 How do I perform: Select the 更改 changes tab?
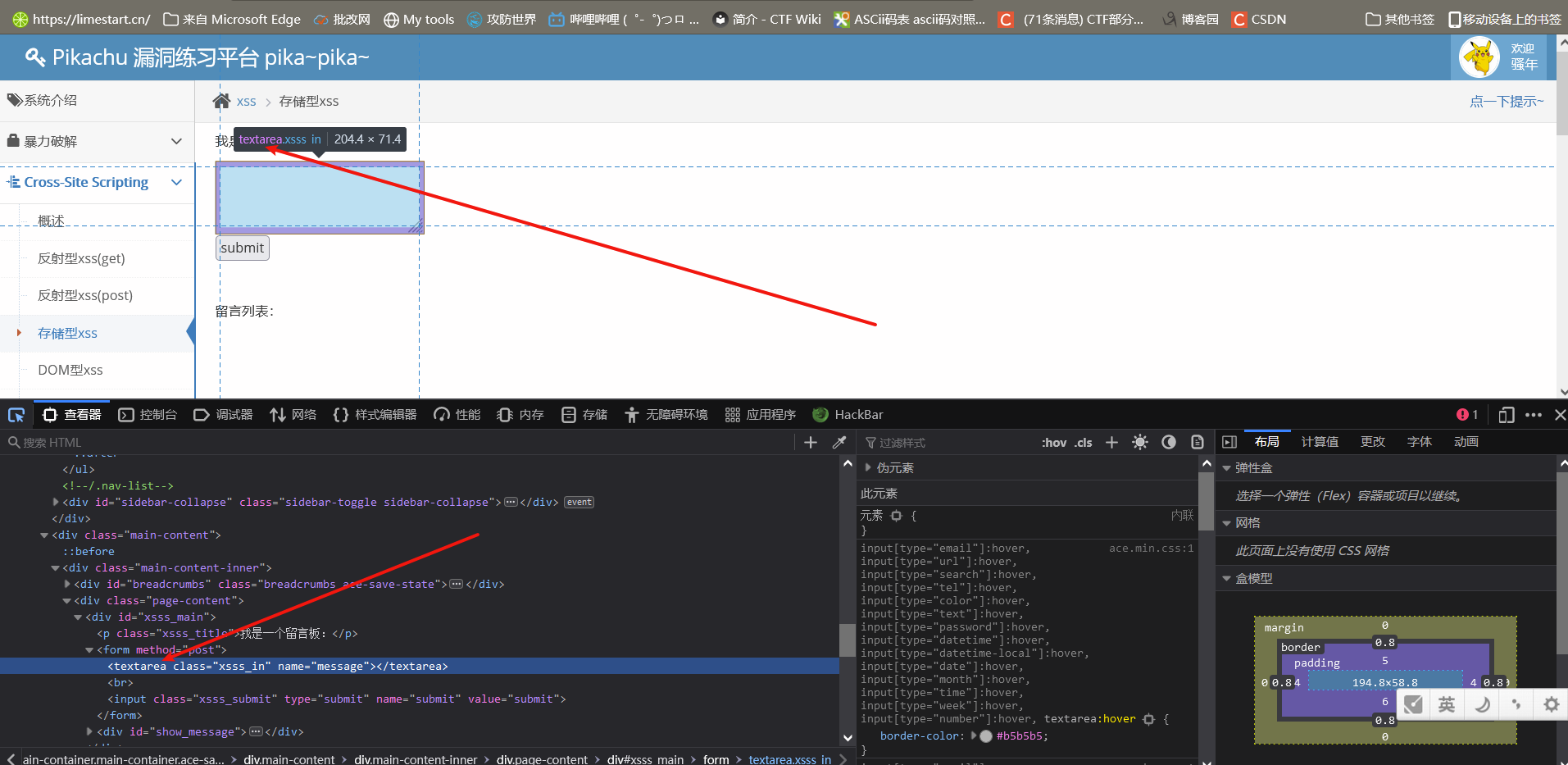pyautogui.click(x=1373, y=442)
